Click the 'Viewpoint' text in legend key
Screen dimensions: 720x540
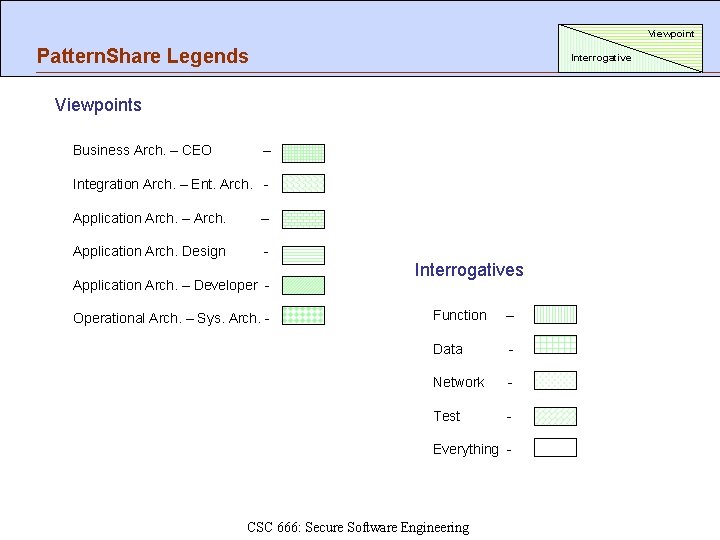(671, 34)
